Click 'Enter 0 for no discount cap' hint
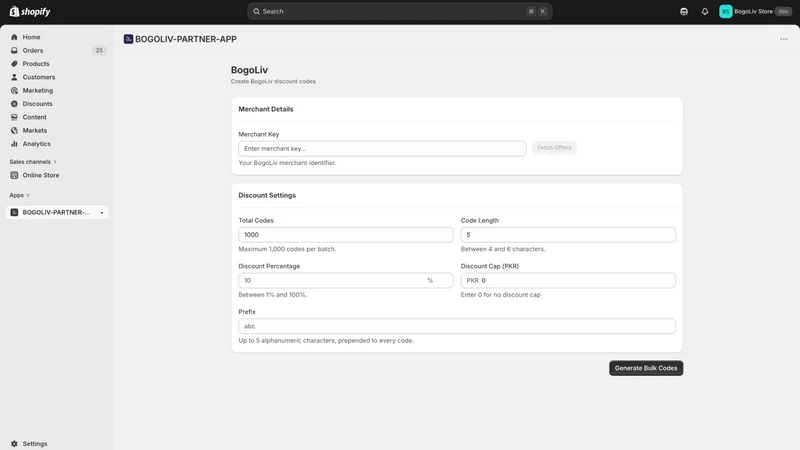800x450 pixels. click(x=501, y=295)
